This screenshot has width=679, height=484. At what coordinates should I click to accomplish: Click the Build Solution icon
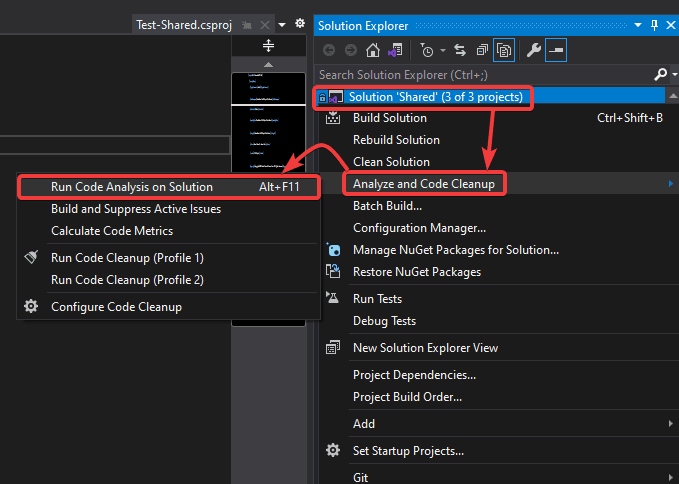coord(333,118)
